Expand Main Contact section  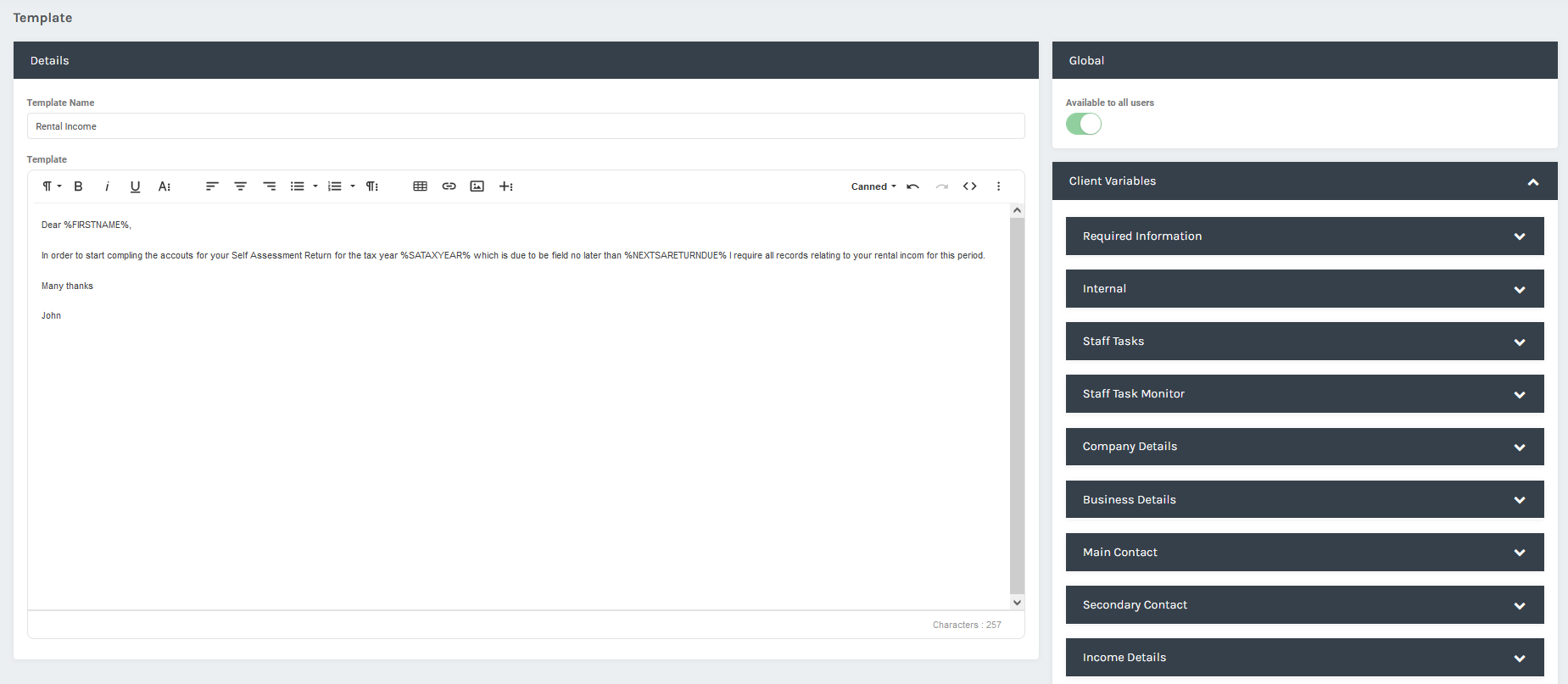pyautogui.click(x=1305, y=552)
